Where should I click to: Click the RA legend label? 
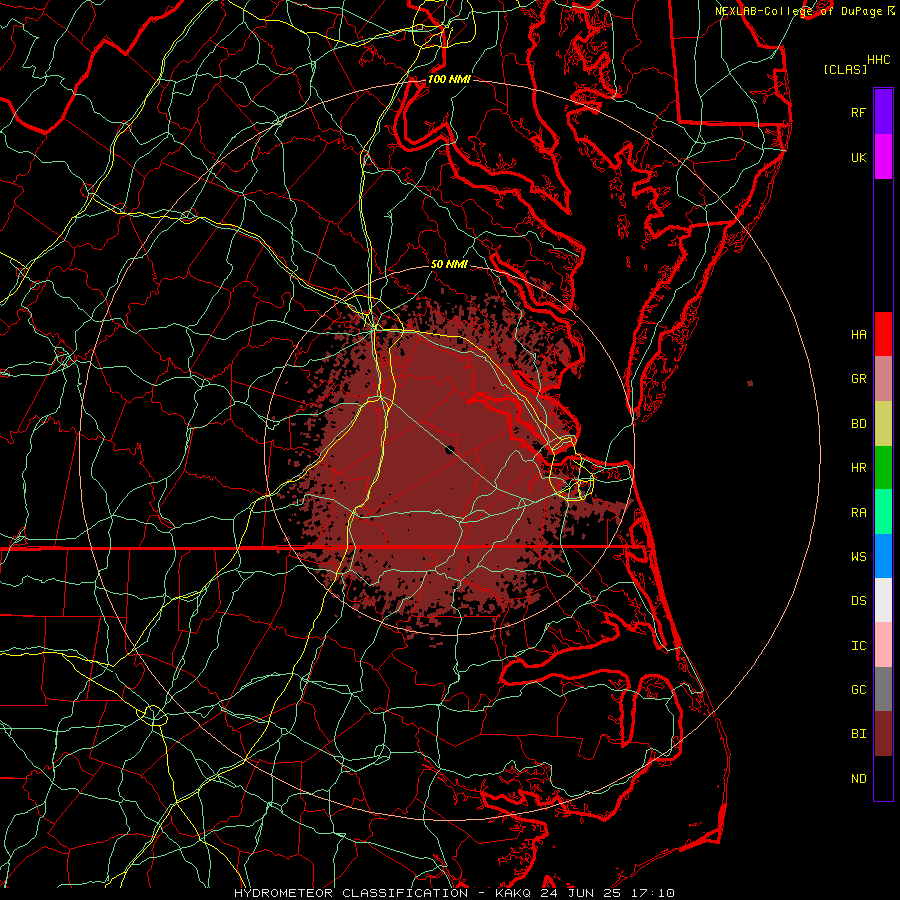pos(858,513)
